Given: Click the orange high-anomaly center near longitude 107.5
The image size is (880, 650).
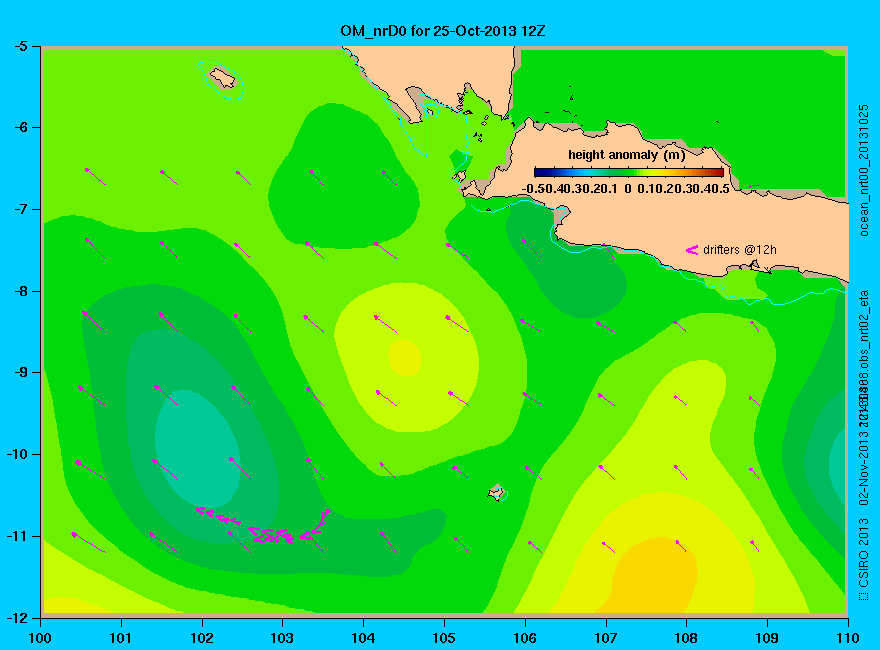Looking at the screenshot, I should [x=656, y=575].
